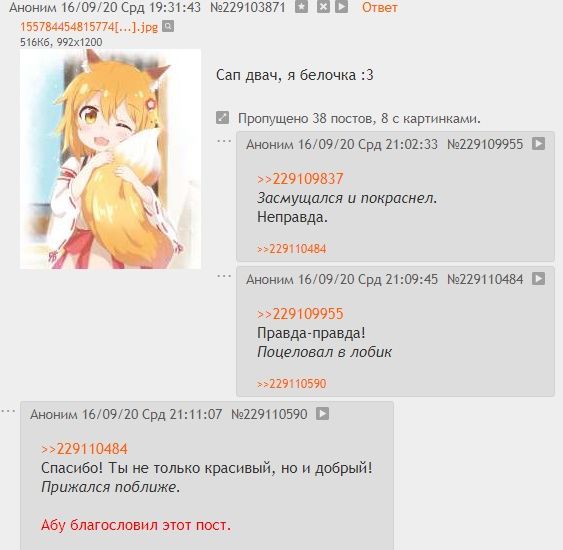Open post menu arrow on №229109955
Viewport: 563px width, 550px height.
tap(538, 144)
